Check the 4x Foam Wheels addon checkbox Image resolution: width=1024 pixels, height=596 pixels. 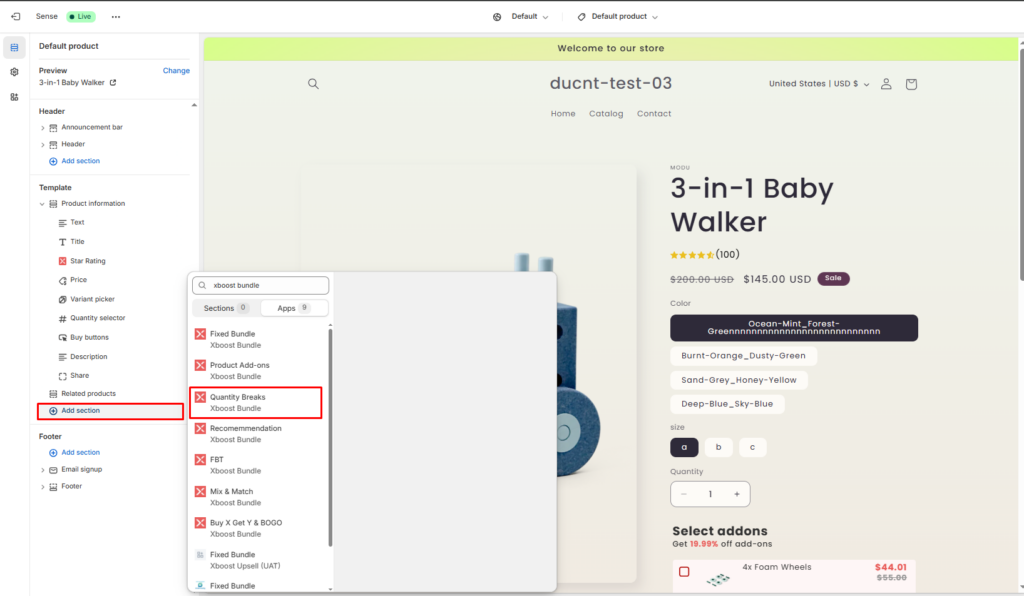684,572
